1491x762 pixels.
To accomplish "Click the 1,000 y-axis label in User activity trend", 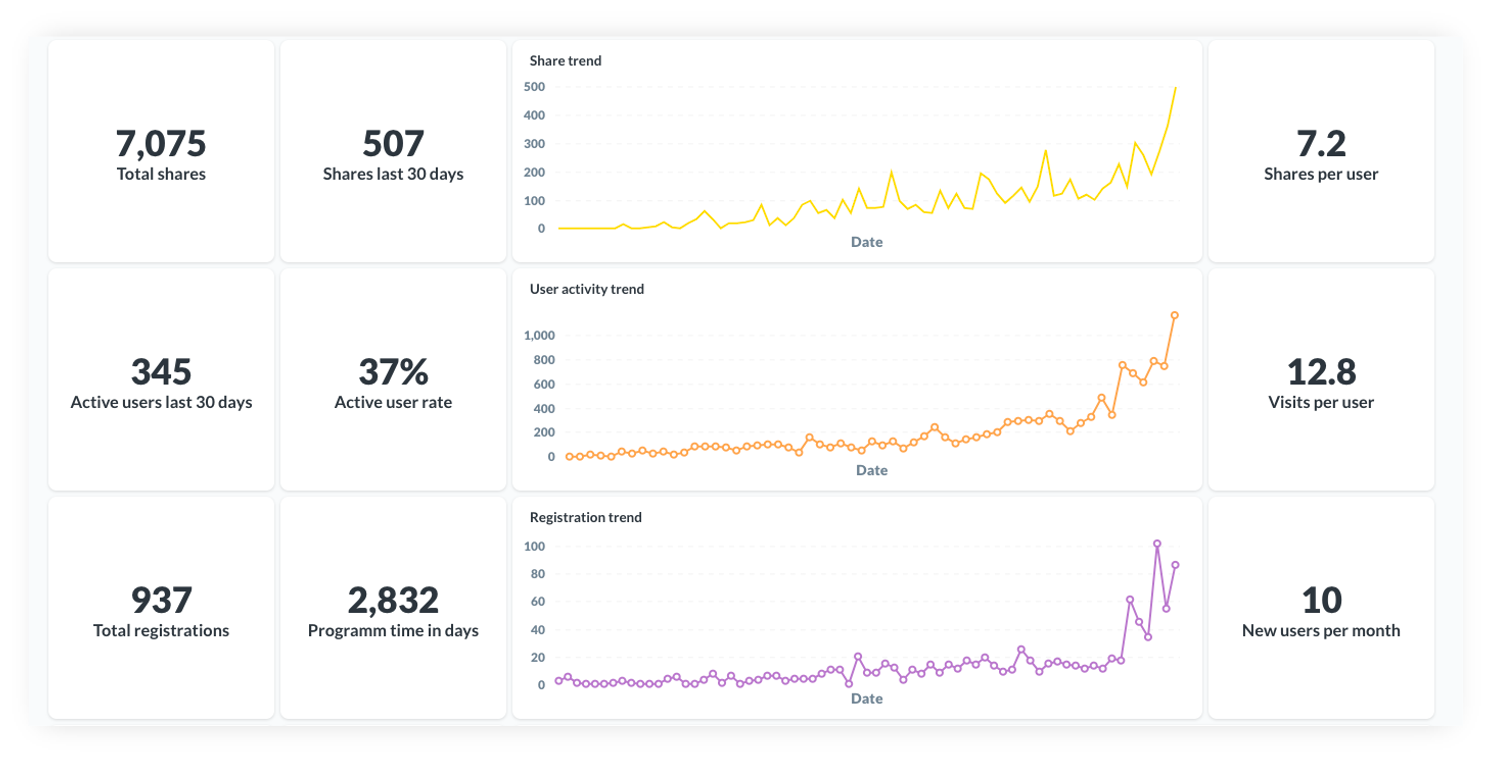I will 538,335.
